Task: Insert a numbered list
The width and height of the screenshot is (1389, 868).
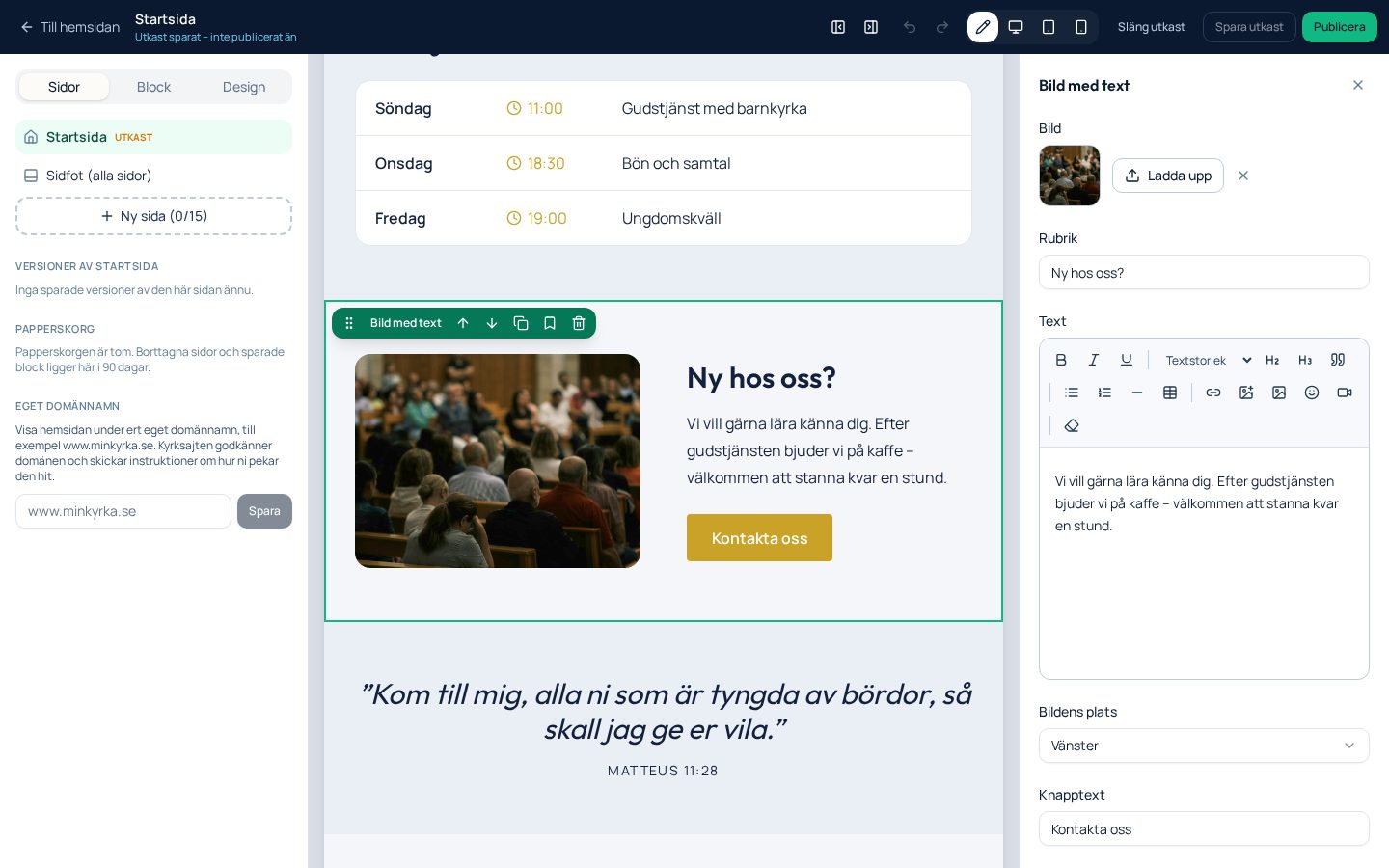Action: coord(1104,393)
